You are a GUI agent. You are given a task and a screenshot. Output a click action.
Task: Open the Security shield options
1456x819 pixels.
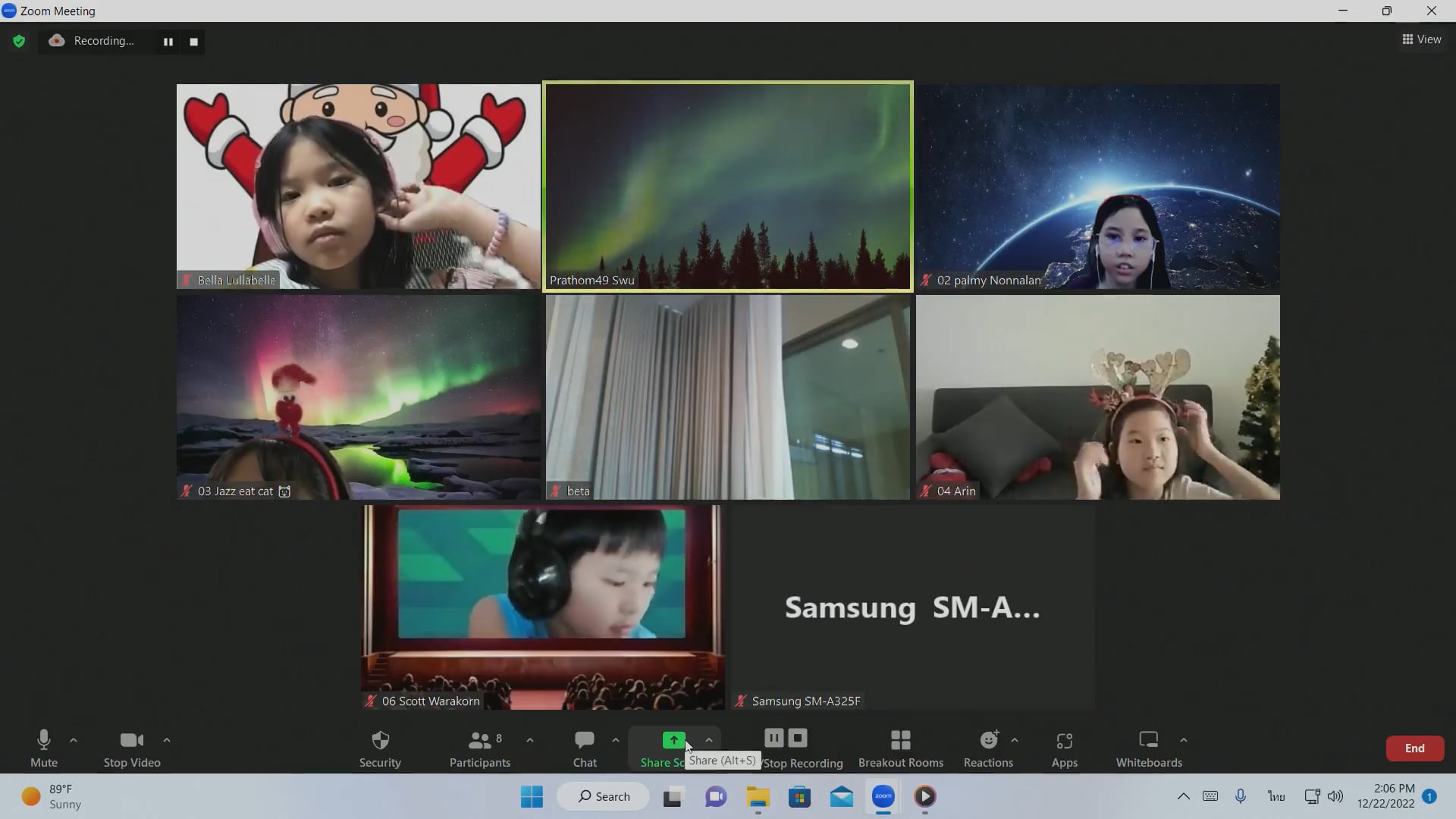click(x=380, y=748)
